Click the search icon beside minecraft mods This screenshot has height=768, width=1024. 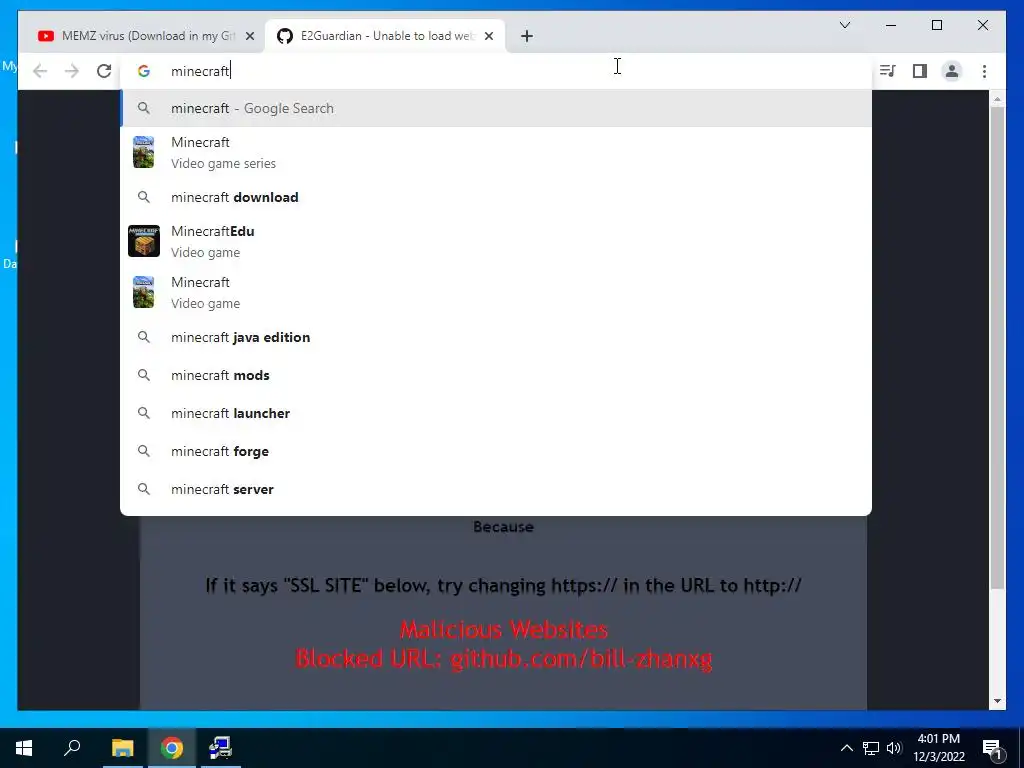point(144,376)
